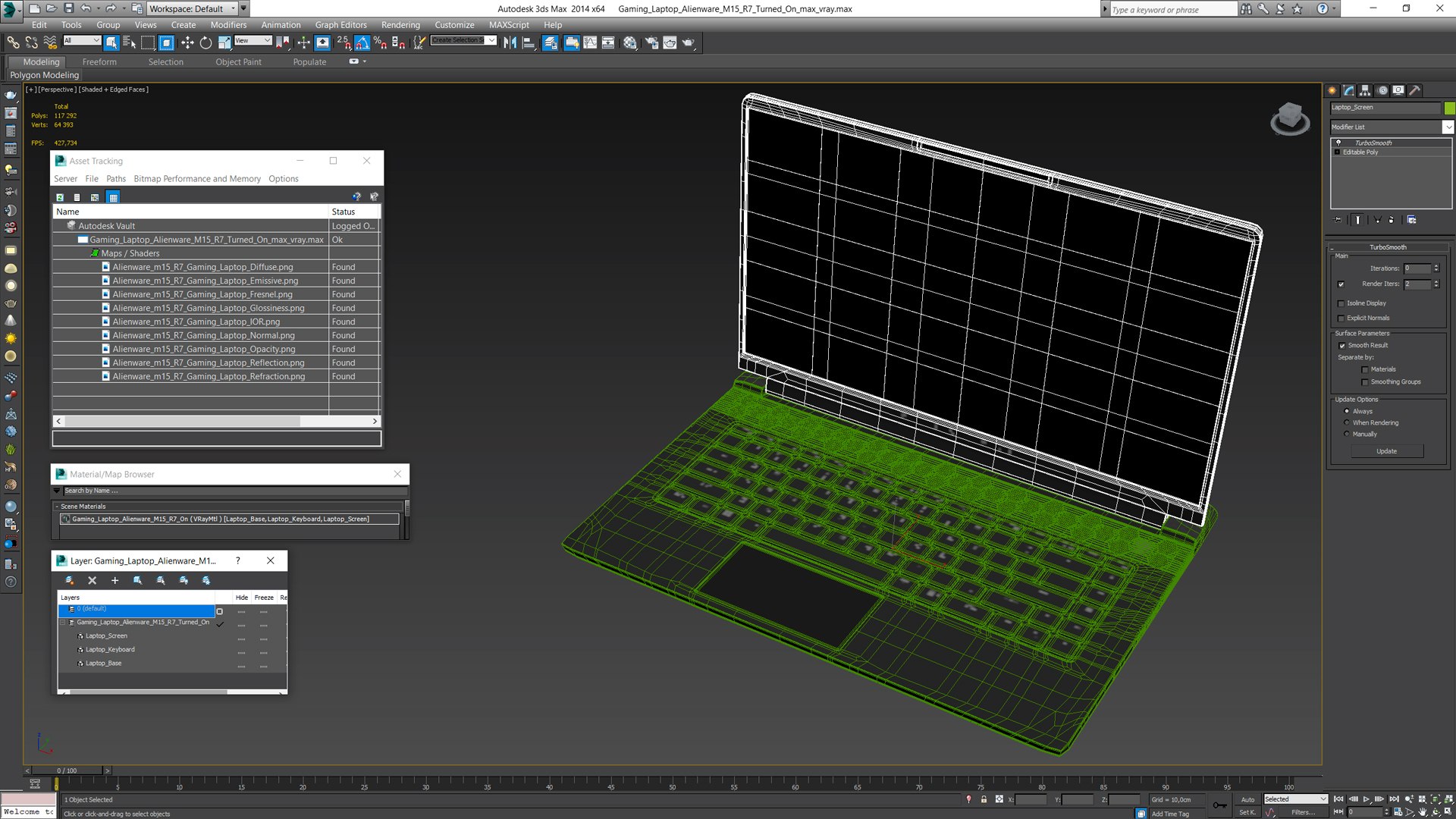Open the Hierarchy command panel tab
The image size is (1456, 819).
tap(1365, 90)
